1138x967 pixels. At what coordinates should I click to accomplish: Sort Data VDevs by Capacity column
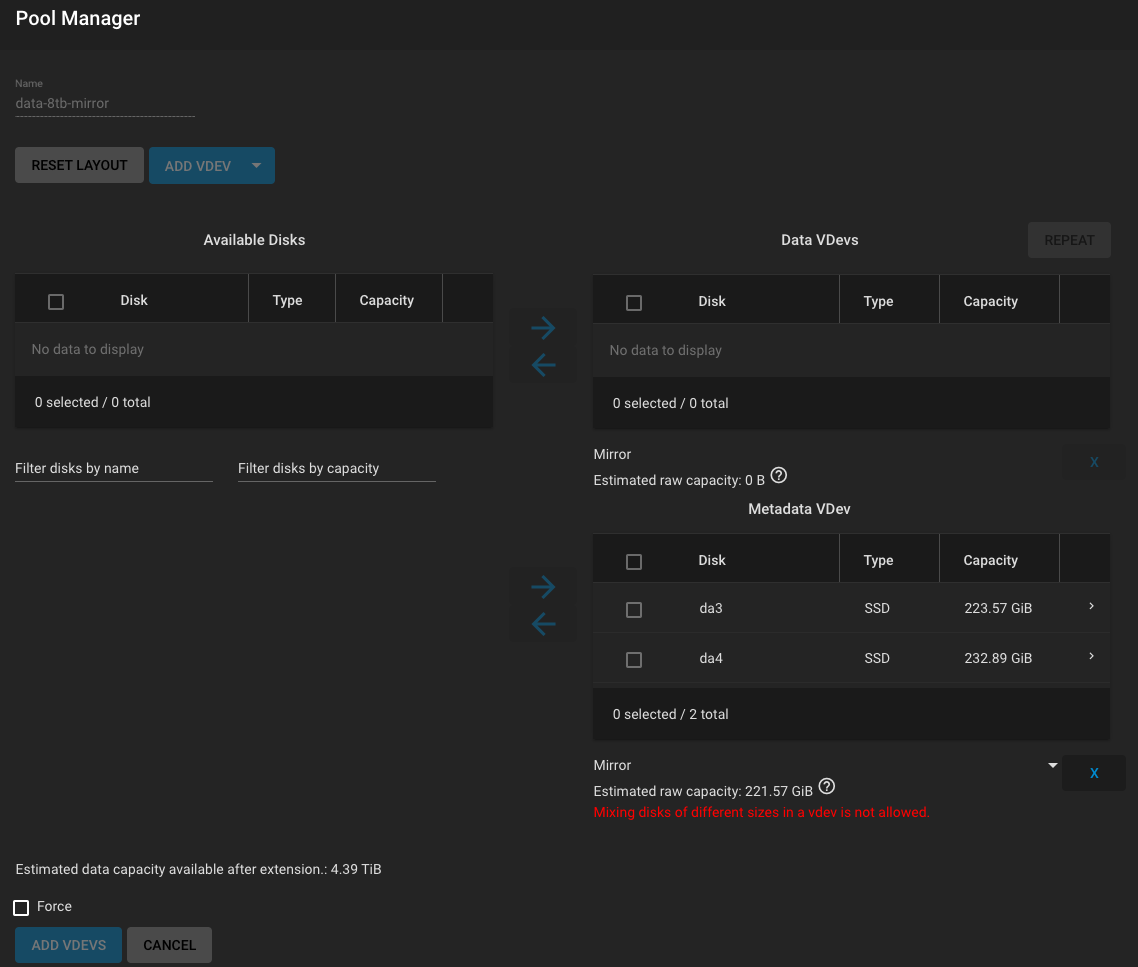990,301
